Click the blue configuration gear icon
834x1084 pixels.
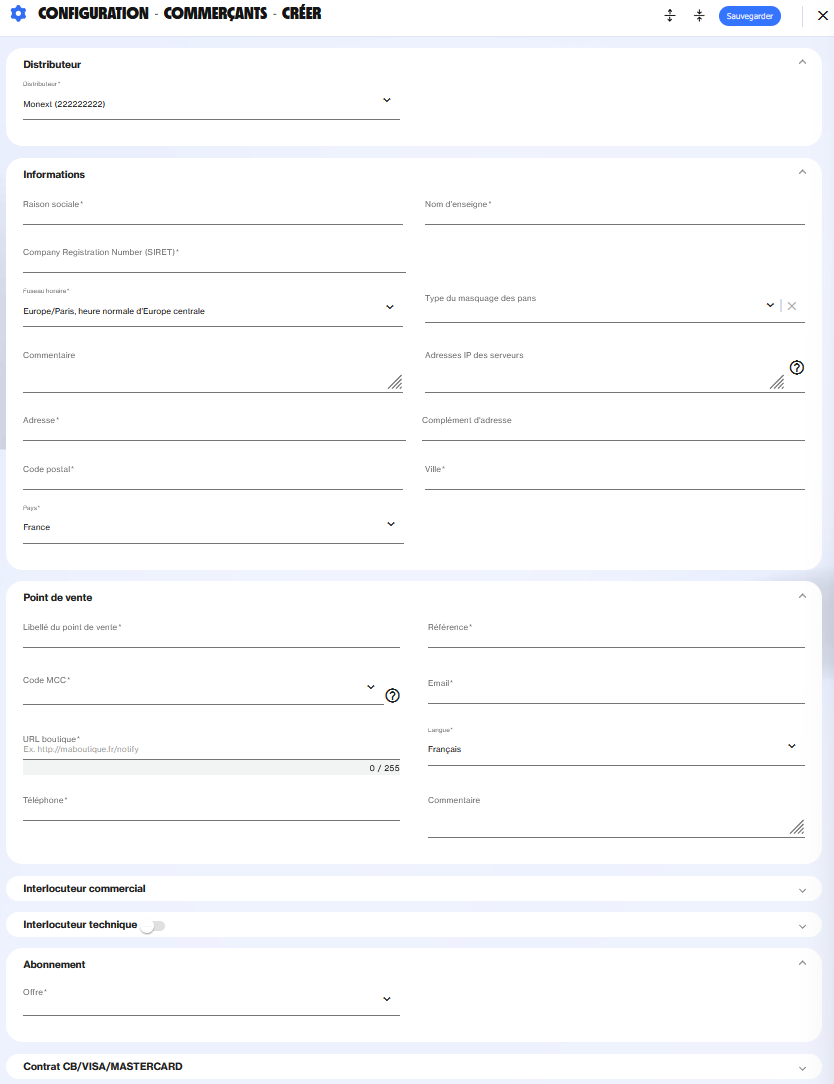tap(17, 15)
